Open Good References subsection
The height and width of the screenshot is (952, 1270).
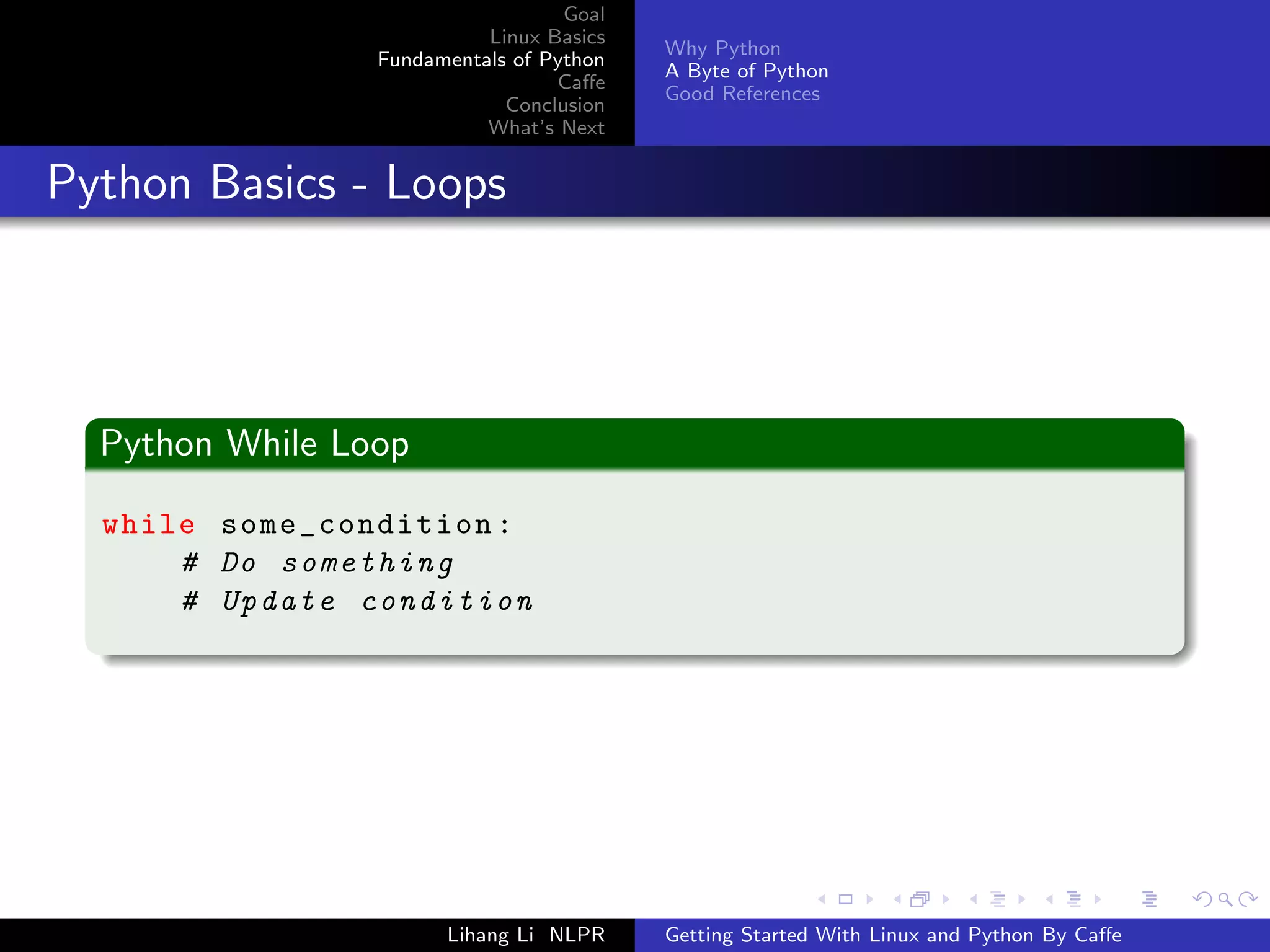742,94
